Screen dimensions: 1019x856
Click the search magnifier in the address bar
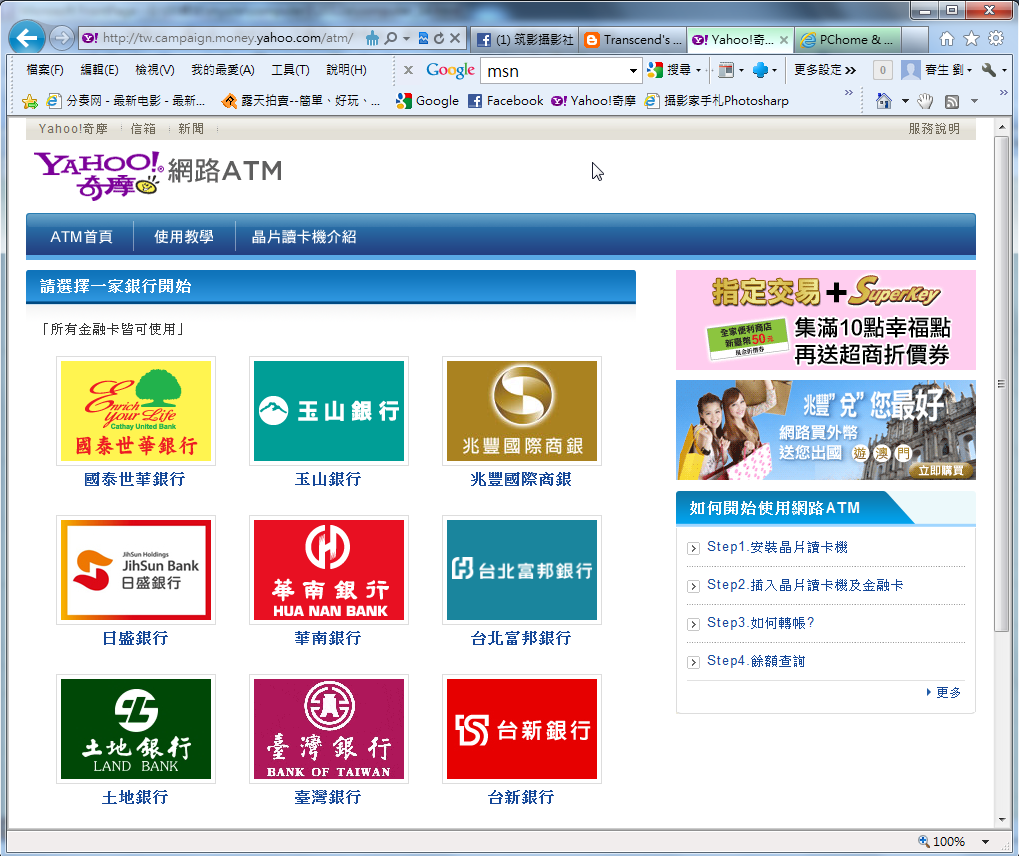pos(391,38)
